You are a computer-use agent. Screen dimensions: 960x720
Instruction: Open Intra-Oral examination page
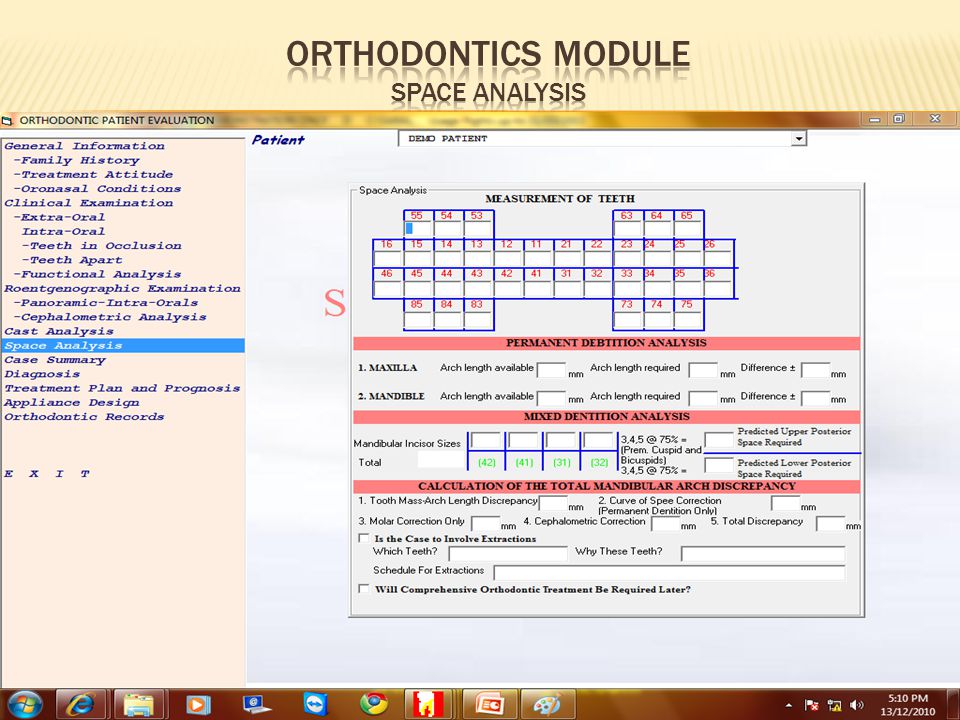(64, 231)
